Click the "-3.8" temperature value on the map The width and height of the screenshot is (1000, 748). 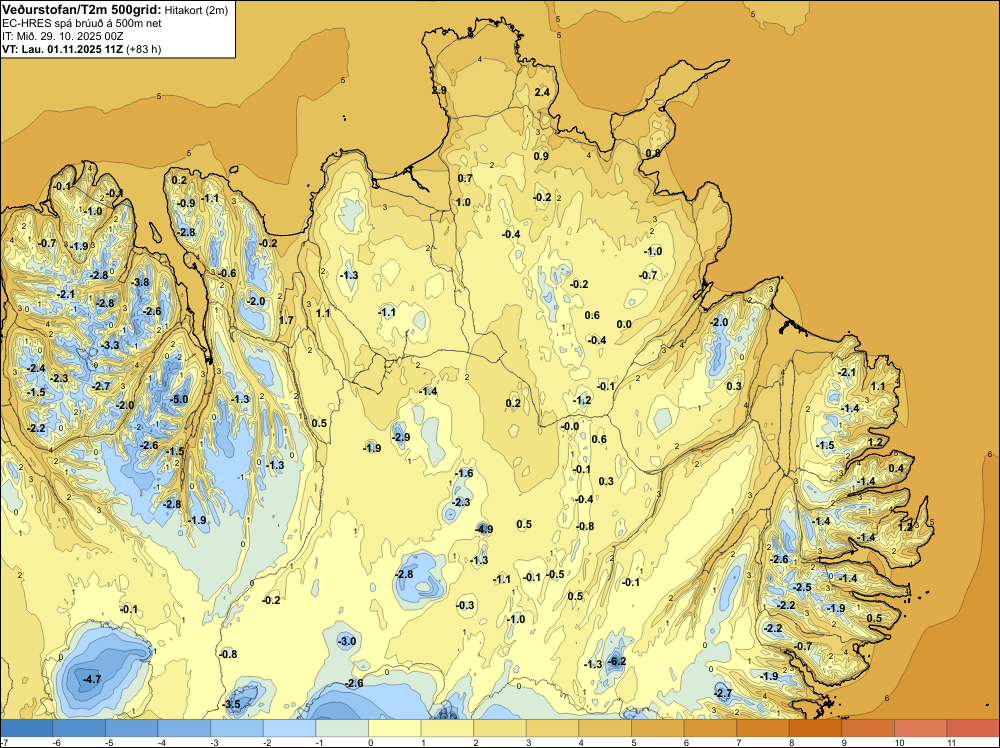pos(140,282)
